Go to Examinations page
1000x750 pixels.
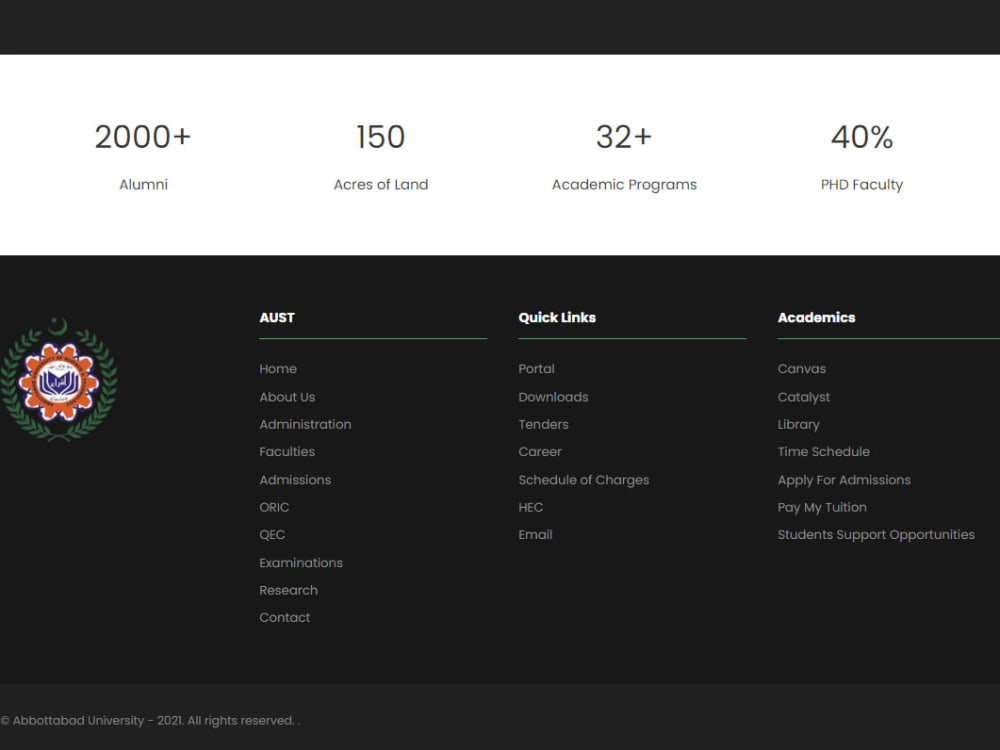point(301,562)
